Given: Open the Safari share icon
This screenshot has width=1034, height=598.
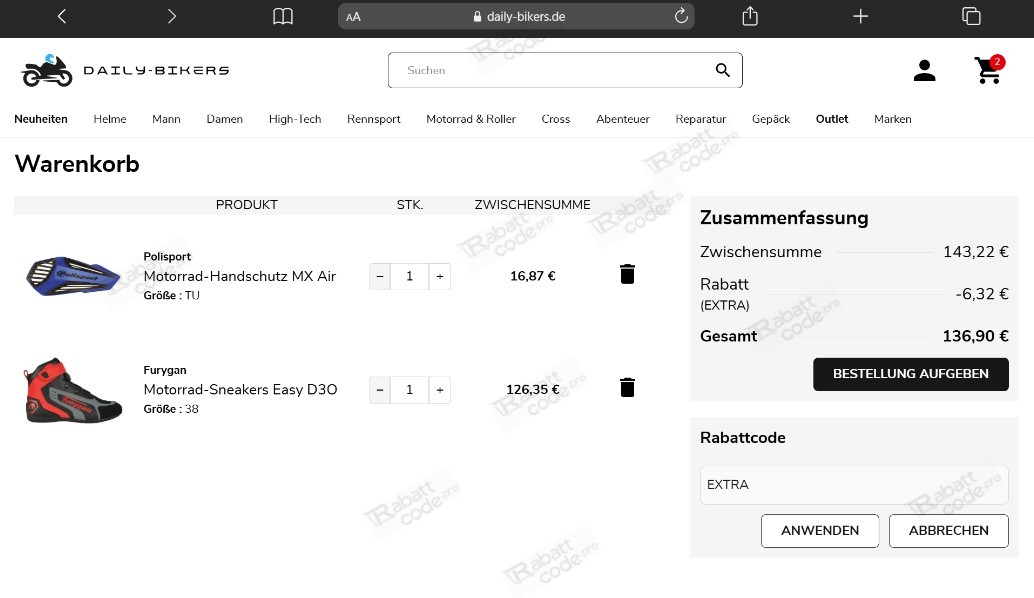Looking at the screenshot, I should coord(749,16).
